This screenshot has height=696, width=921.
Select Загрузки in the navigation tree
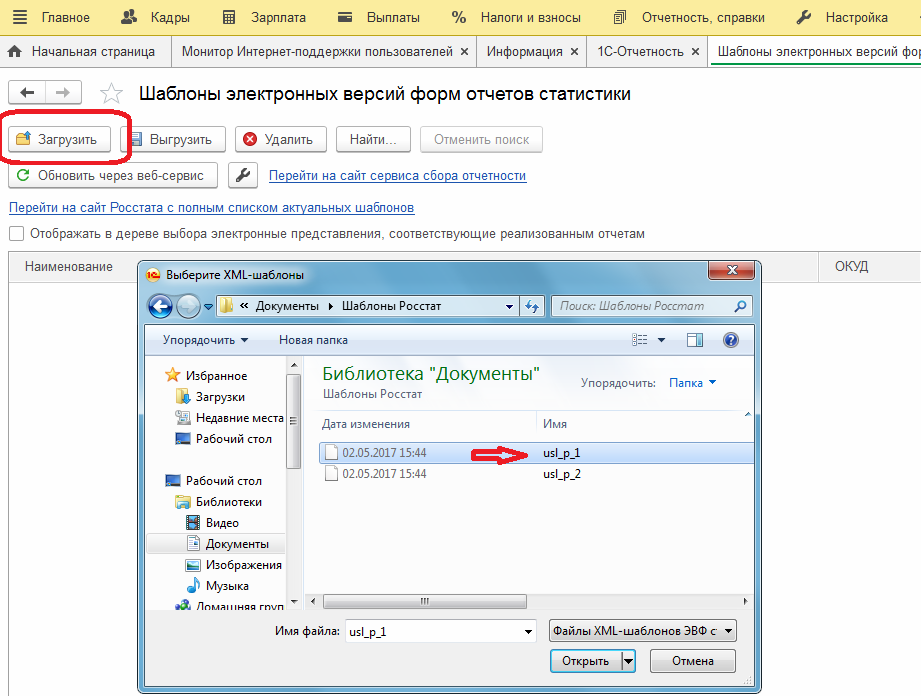[x=210, y=397]
